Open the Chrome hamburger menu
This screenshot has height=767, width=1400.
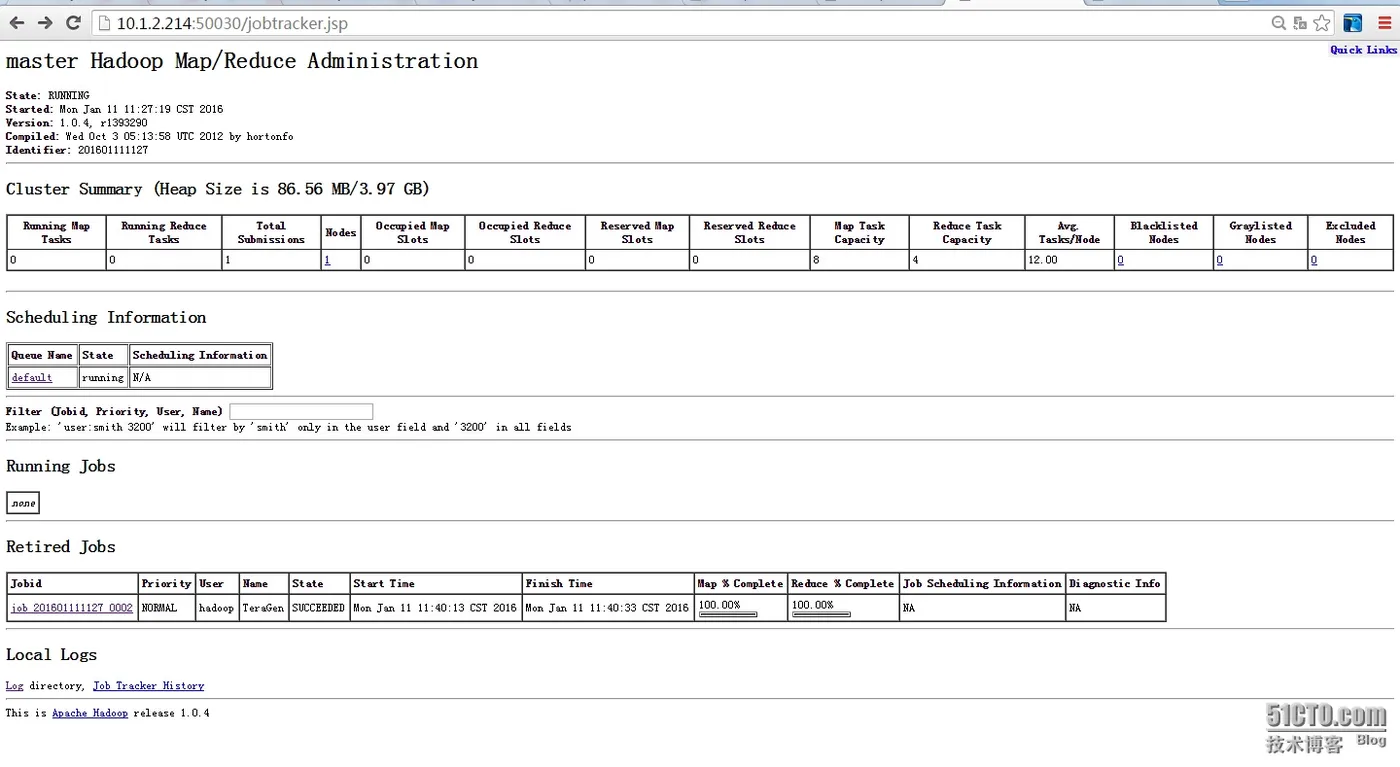click(1385, 23)
